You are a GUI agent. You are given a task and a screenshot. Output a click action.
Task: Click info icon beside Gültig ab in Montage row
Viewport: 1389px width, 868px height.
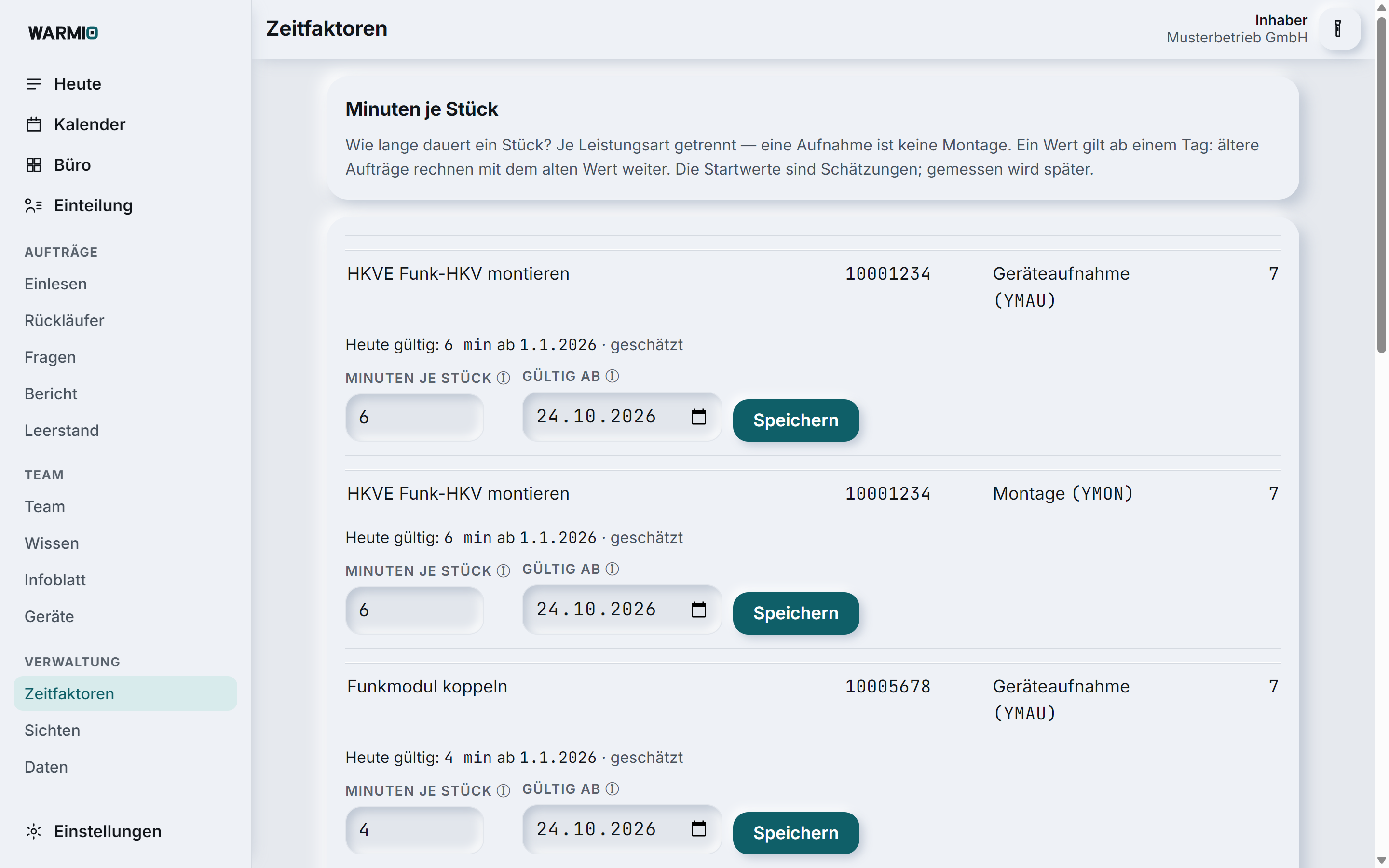click(613, 569)
